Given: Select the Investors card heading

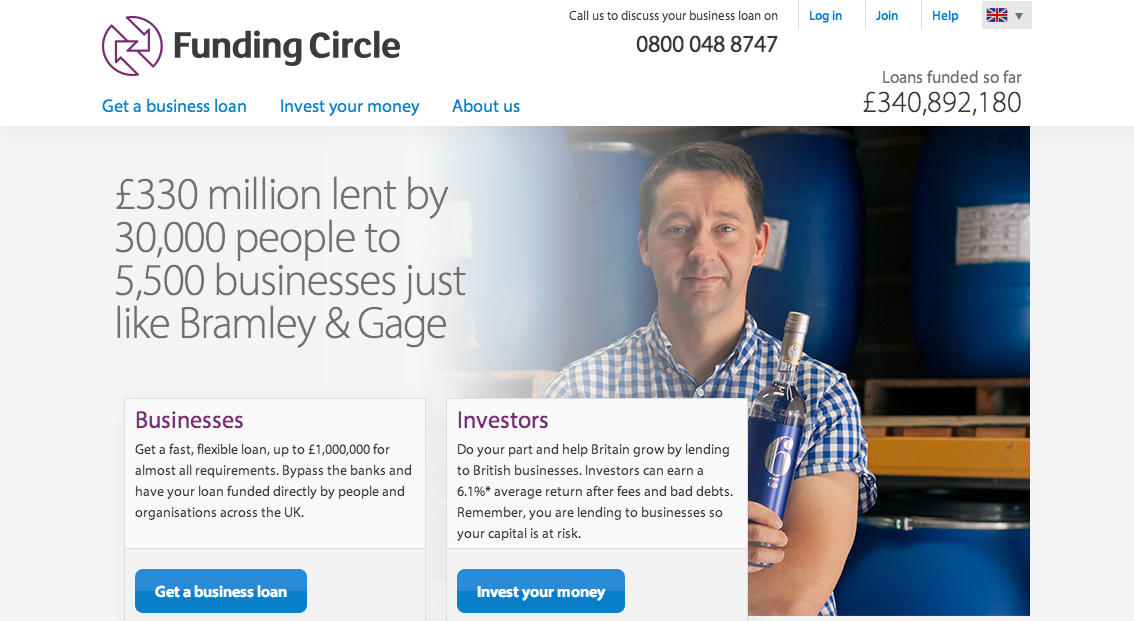Looking at the screenshot, I should pos(503,420).
